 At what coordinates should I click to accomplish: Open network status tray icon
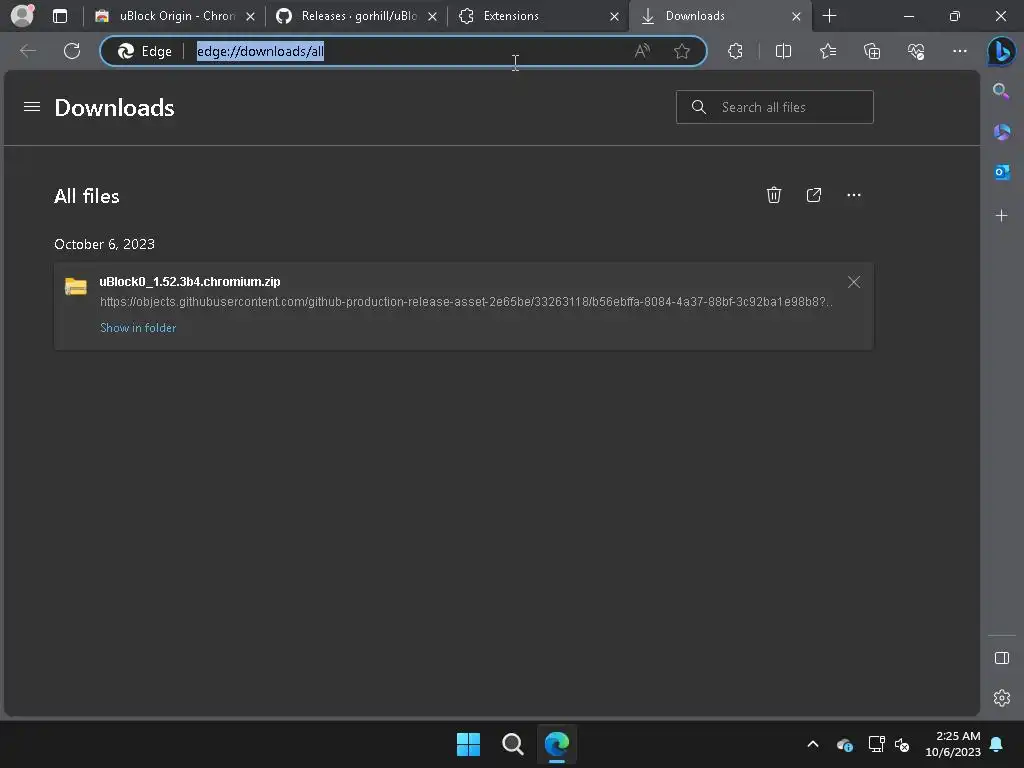tap(876, 744)
